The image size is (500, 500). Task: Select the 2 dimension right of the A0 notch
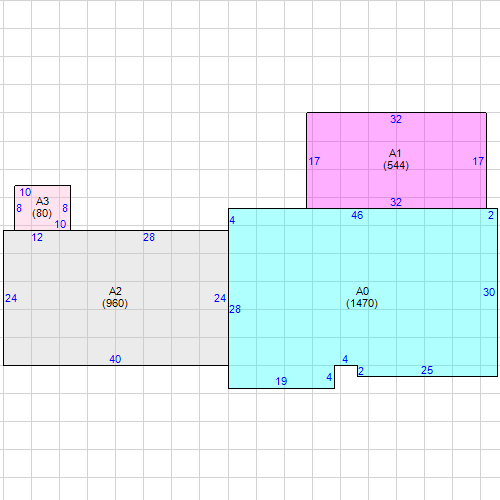tap(361, 371)
